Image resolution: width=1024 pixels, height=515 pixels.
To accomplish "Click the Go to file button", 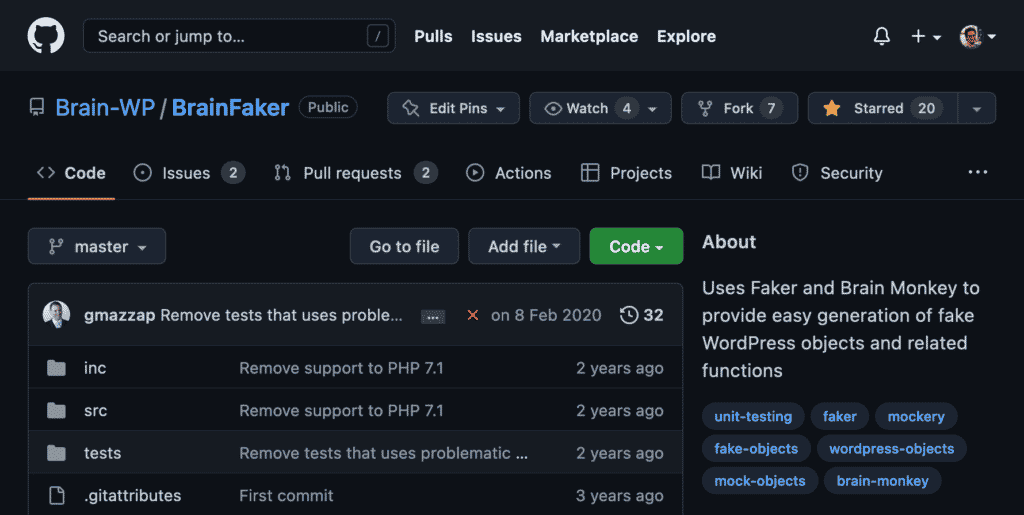I will click(404, 246).
